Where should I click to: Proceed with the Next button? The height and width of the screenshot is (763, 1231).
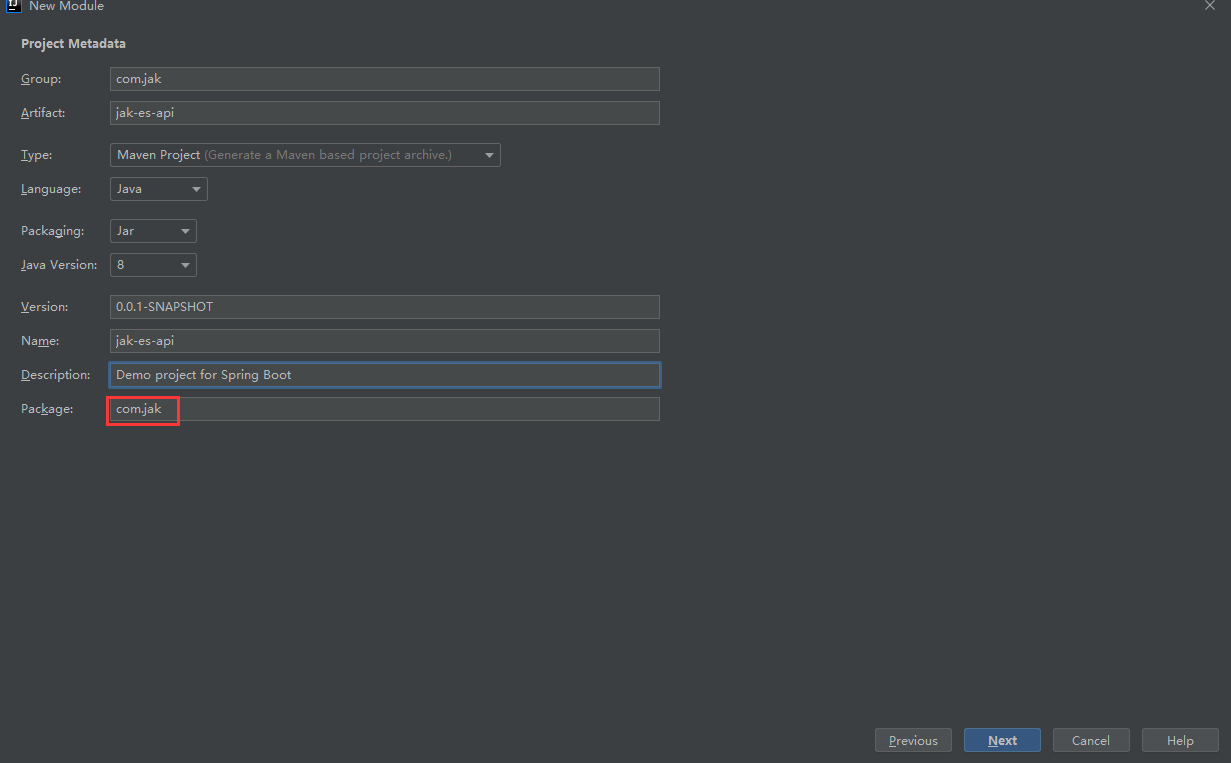pyautogui.click(x=1002, y=740)
